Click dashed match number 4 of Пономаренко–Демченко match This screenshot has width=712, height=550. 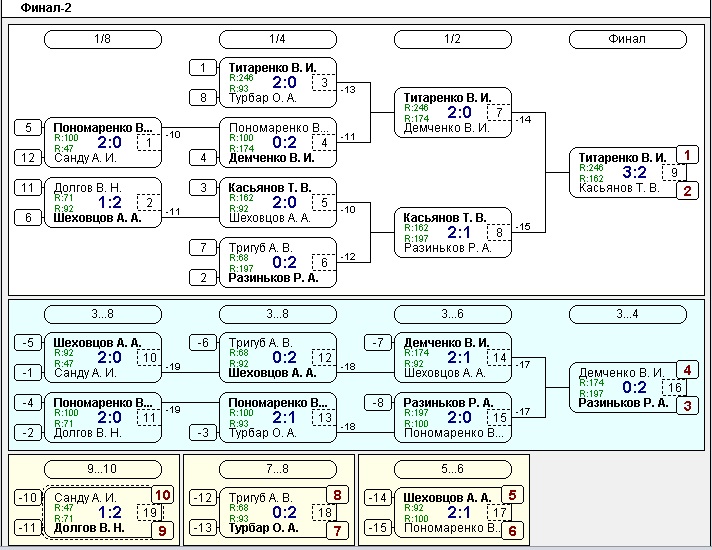324,143
